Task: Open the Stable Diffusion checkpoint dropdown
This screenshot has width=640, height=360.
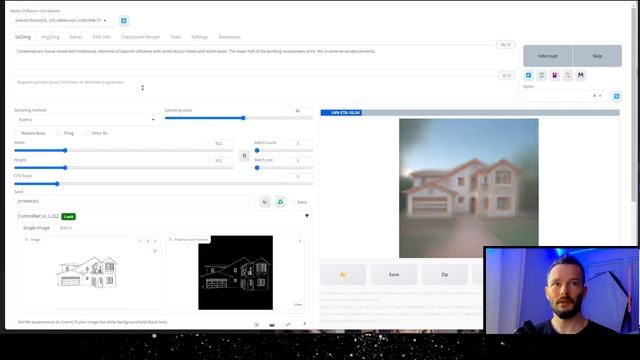Action: pos(61,20)
